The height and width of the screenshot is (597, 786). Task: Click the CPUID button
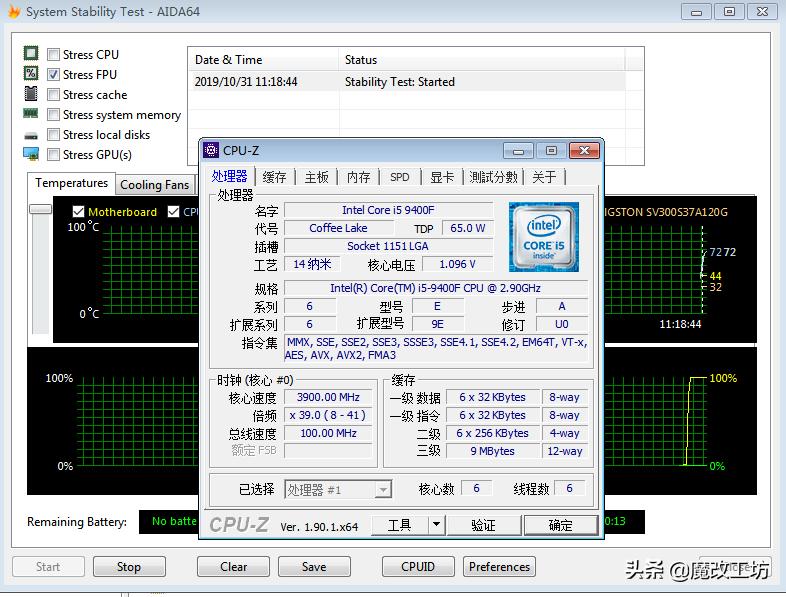[417, 566]
